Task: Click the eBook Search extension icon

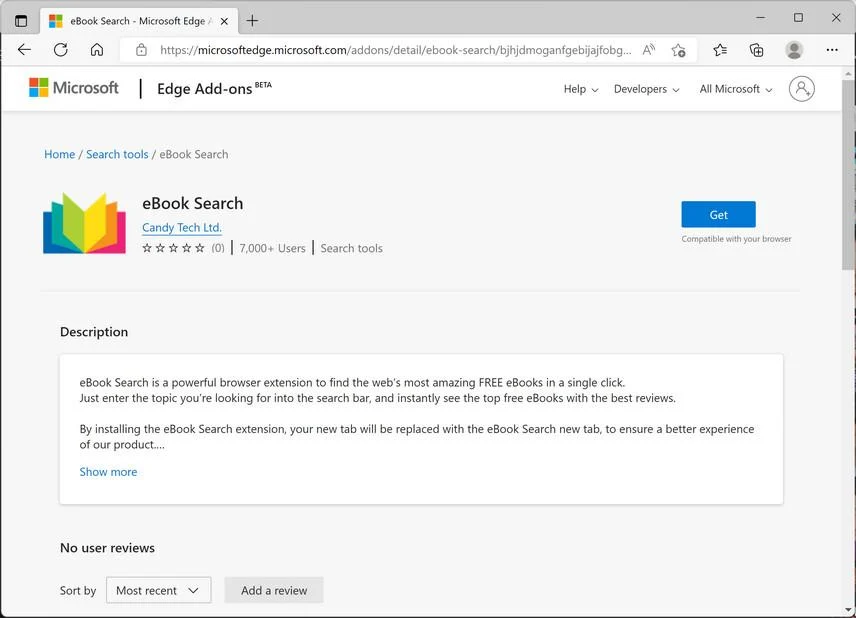Action: coord(85,223)
